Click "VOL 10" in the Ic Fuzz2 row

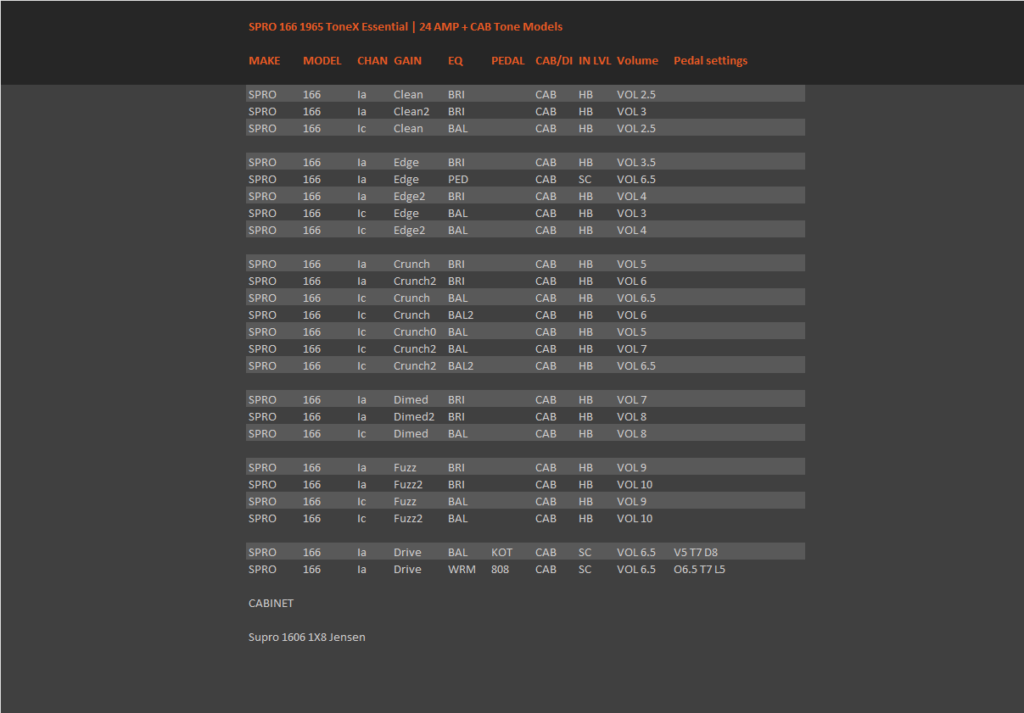[x=634, y=519]
